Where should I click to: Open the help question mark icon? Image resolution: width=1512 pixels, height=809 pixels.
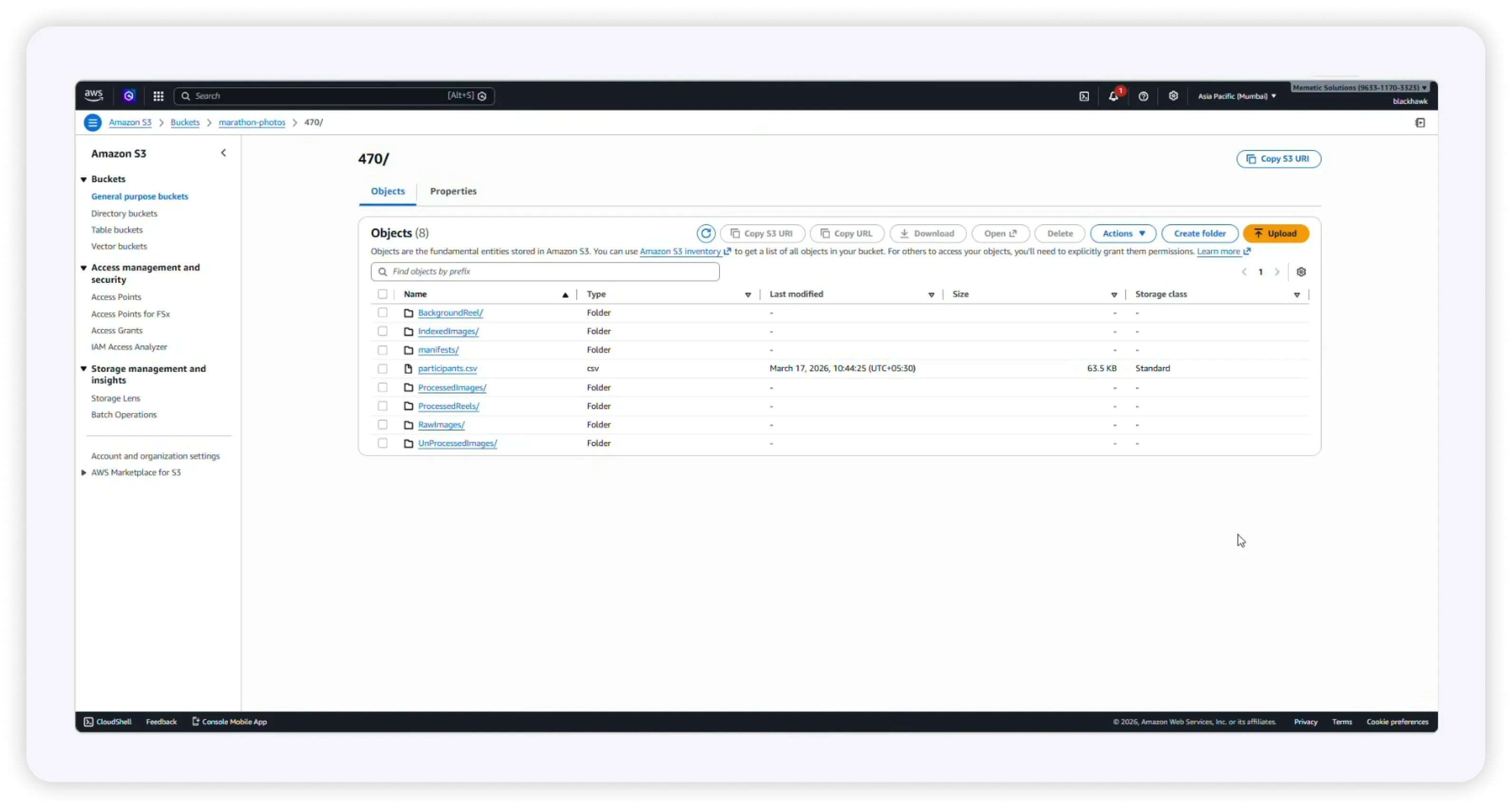point(1143,96)
